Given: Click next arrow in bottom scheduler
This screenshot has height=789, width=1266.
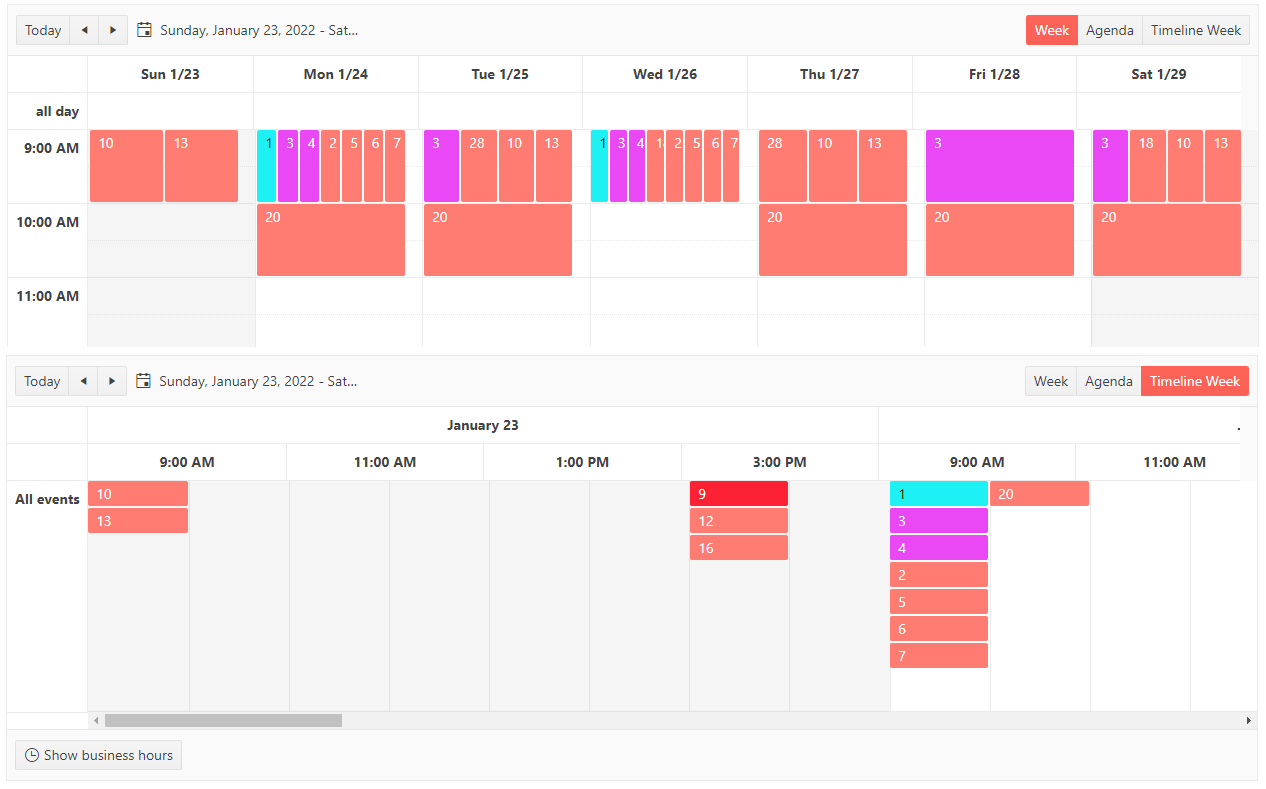Looking at the screenshot, I should 112,381.
